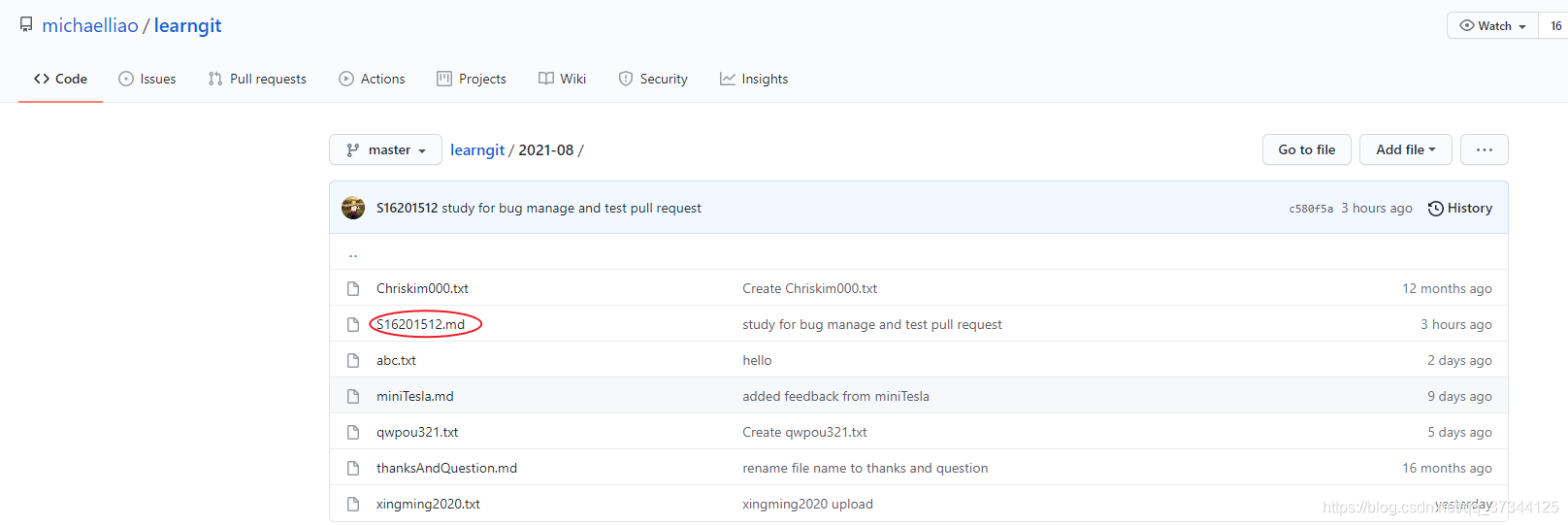Open the commit History link
This screenshot has width=1568, height=525.
pos(1460,208)
